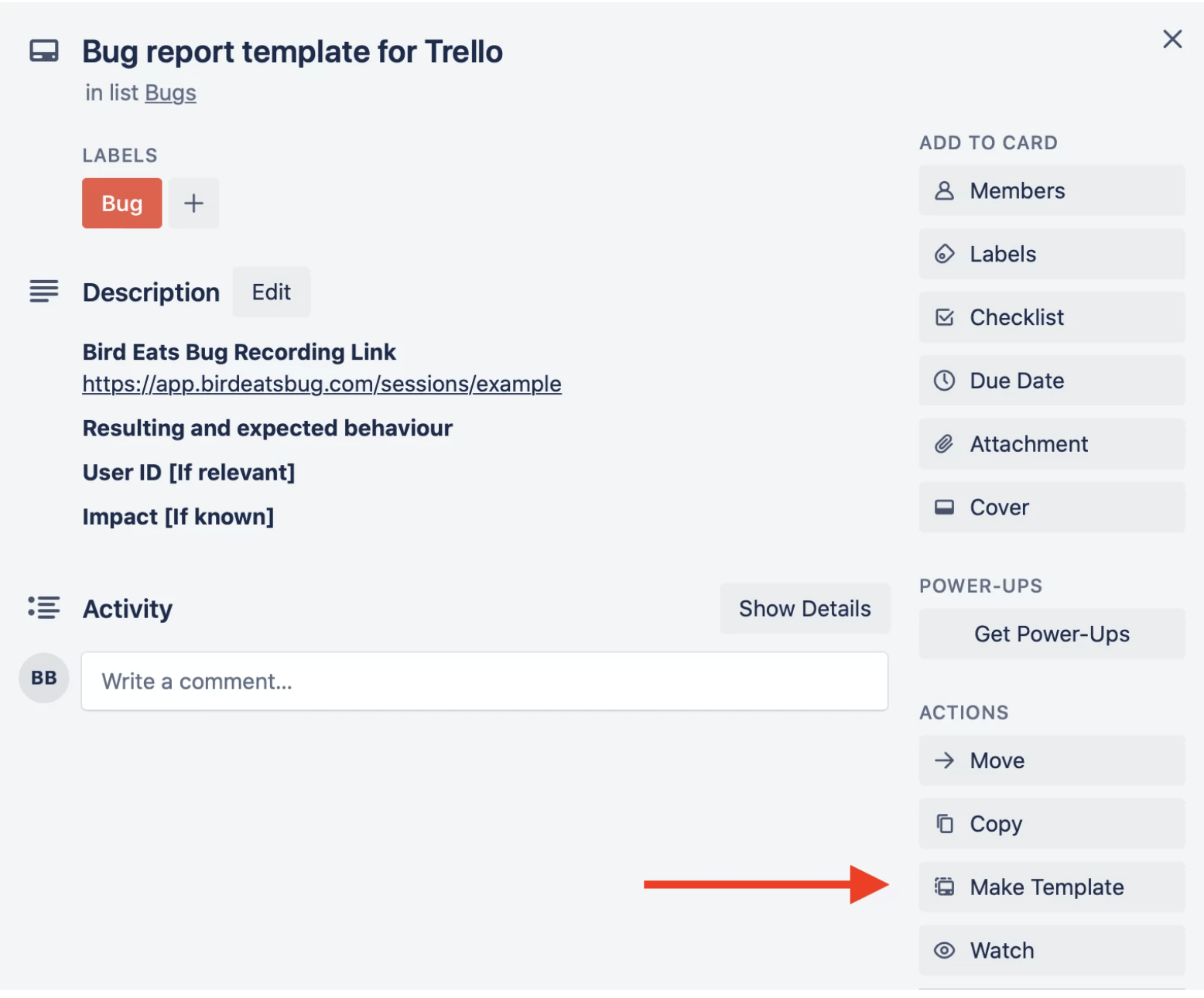Add a new label with the plus button
This screenshot has height=998, width=1204.
(x=193, y=203)
